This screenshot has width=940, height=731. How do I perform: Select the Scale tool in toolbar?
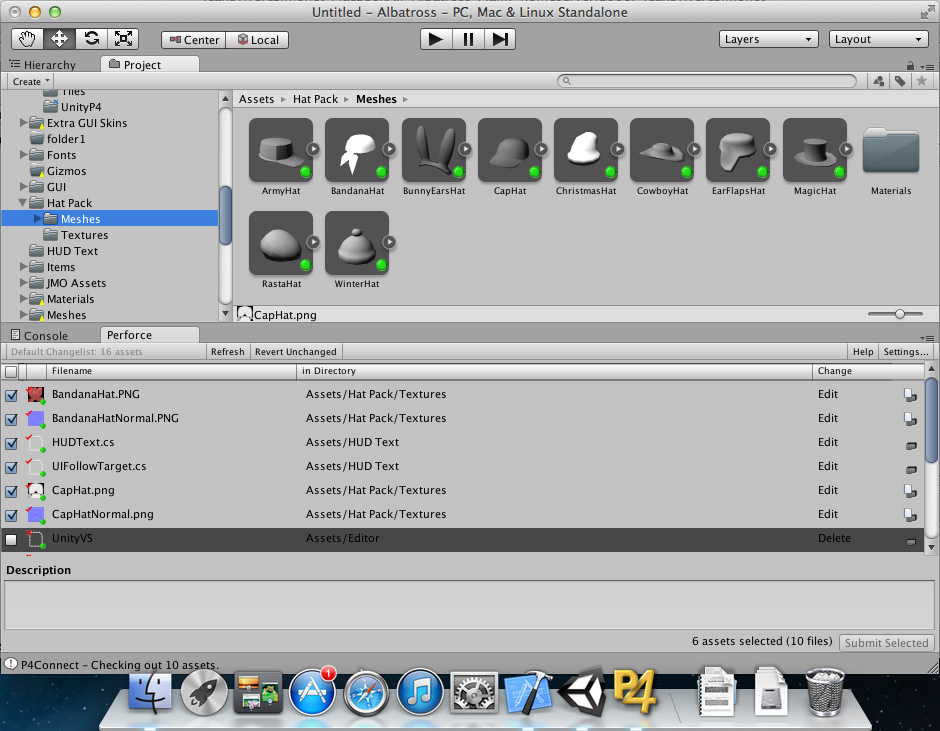123,40
